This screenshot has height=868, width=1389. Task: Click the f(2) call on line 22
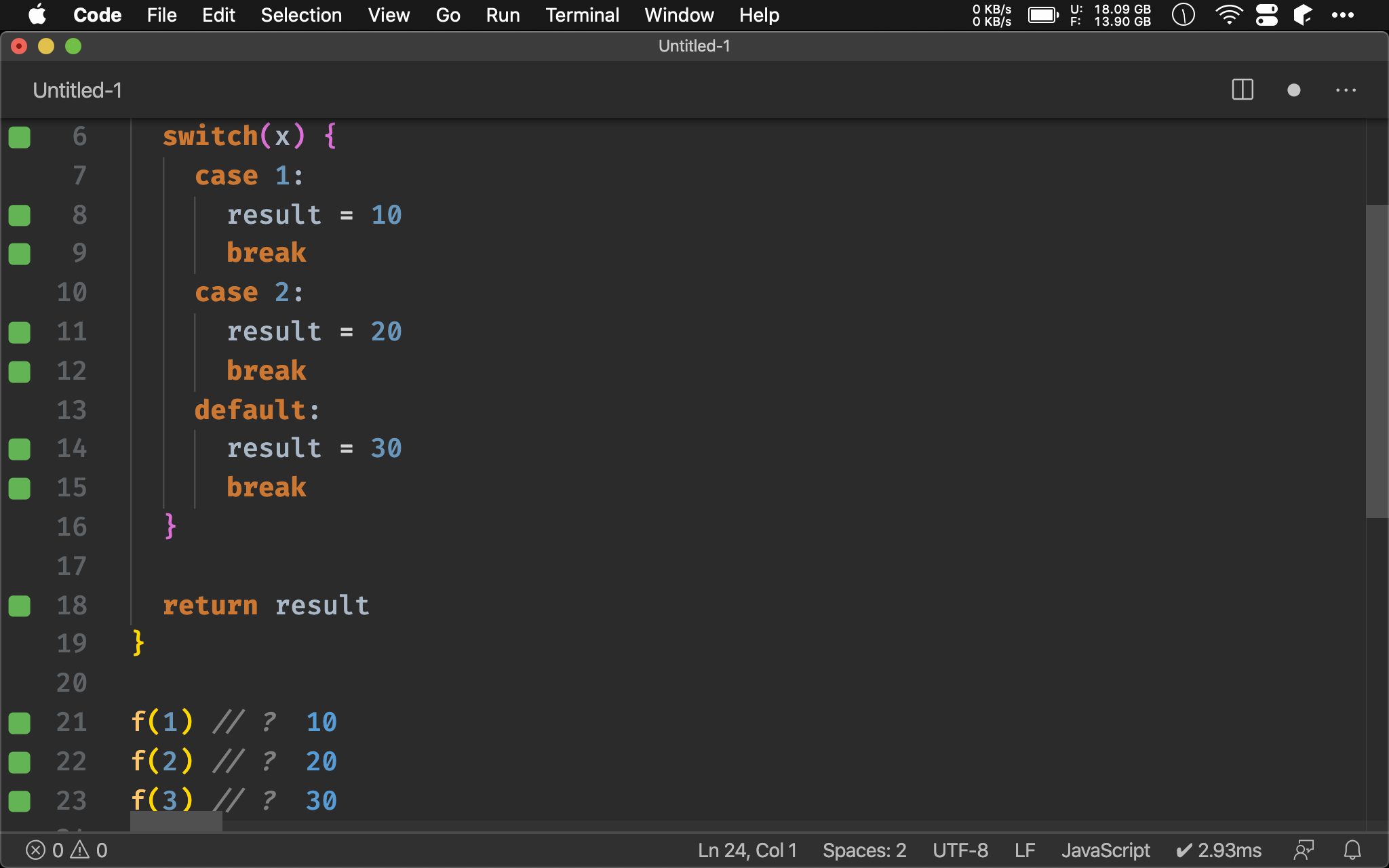[x=162, y=761]
